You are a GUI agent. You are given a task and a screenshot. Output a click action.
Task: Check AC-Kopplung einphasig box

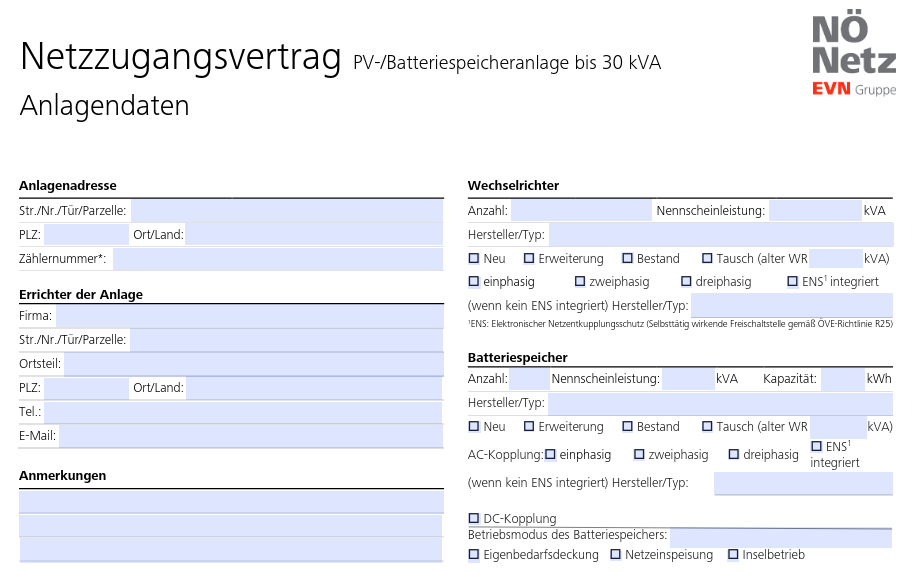pos(550,454)
